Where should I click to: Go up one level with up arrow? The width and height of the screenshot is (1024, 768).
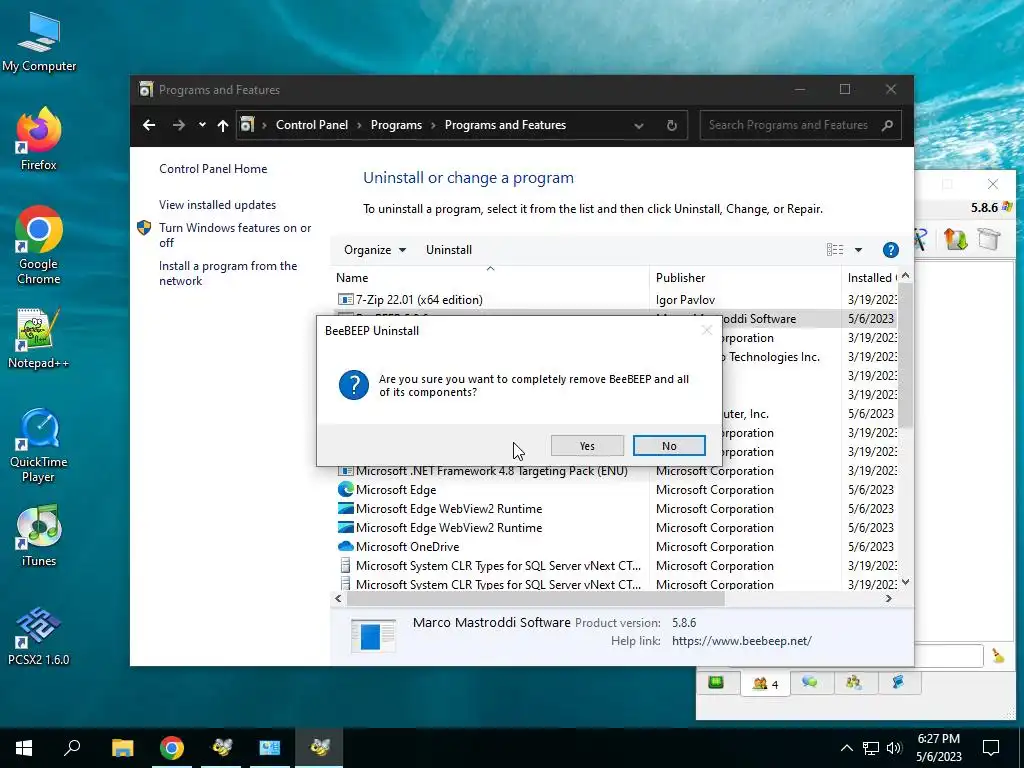click(x=223, y=125)
